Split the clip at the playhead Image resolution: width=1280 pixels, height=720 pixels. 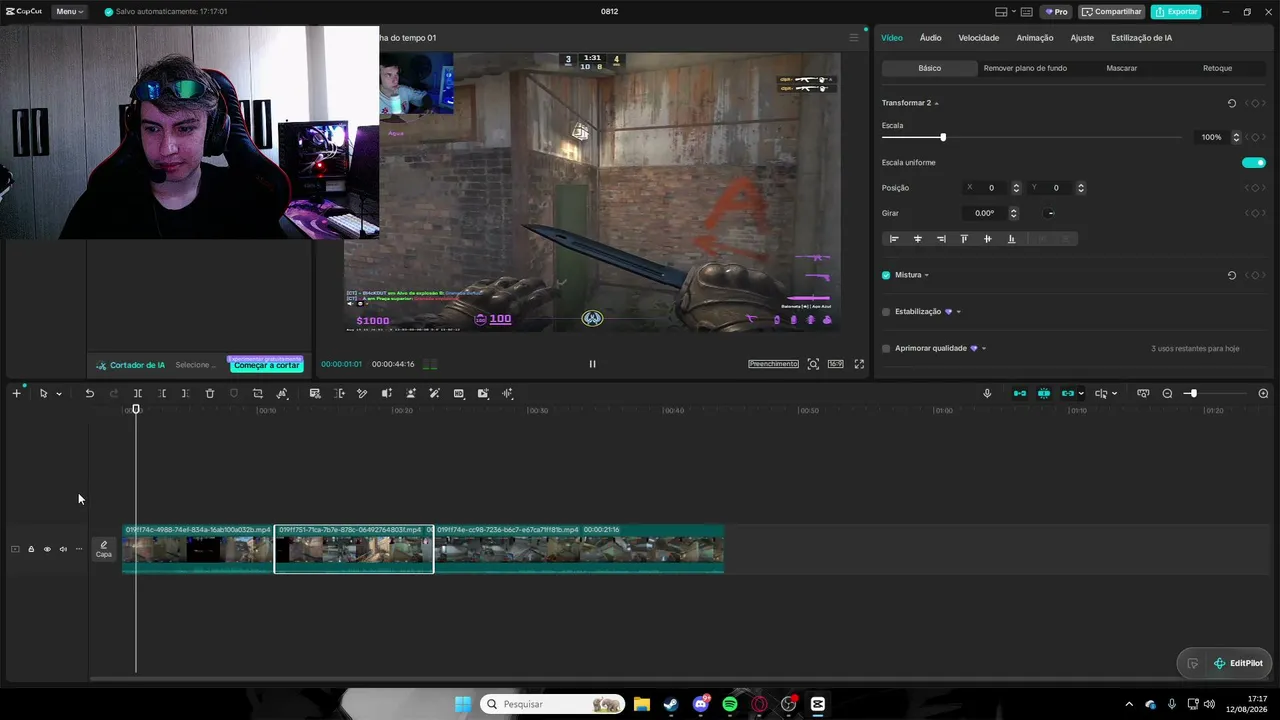(x=138, y=394)
